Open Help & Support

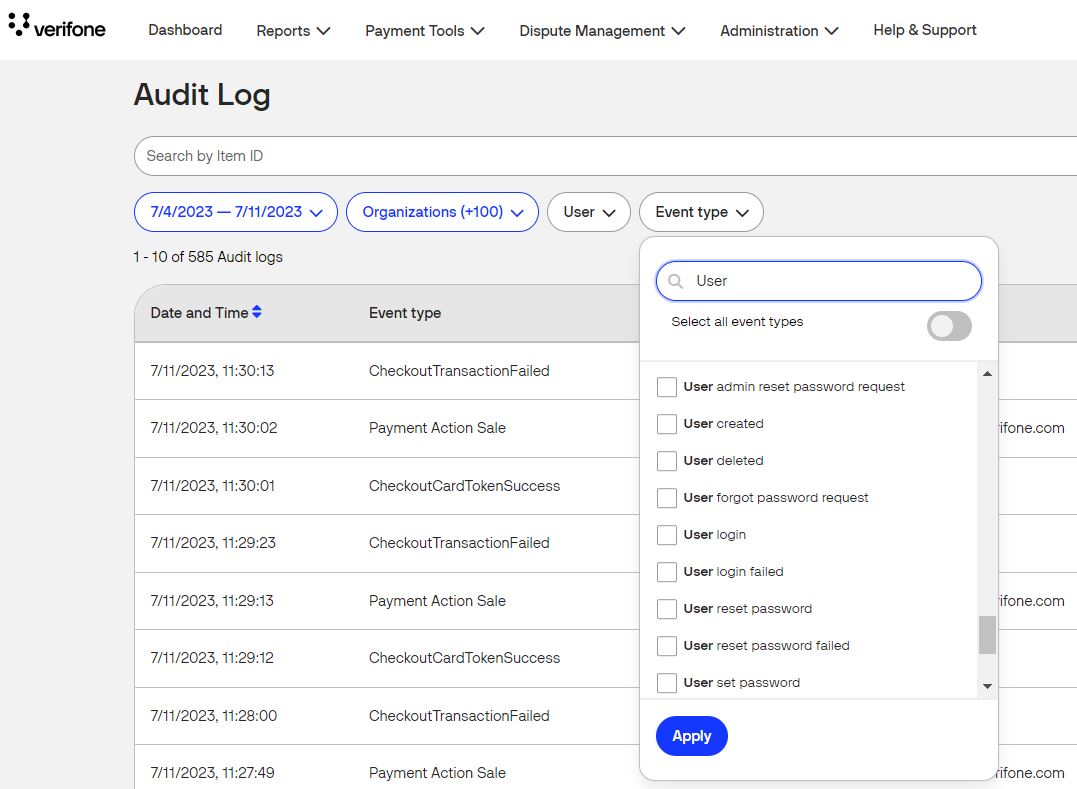[x=924, y=30]
